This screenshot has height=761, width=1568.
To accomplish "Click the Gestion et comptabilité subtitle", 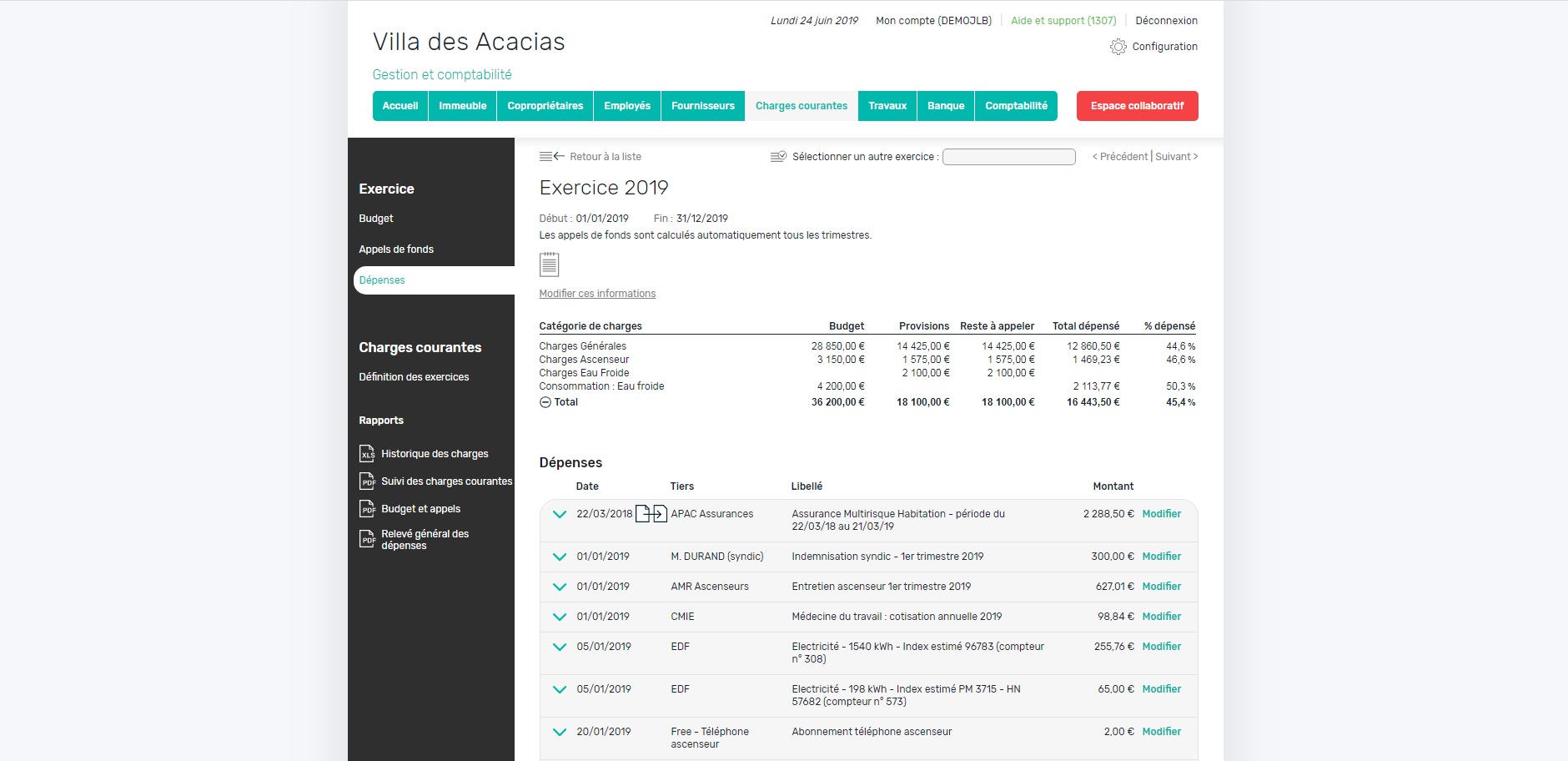I will coord(442,75).
